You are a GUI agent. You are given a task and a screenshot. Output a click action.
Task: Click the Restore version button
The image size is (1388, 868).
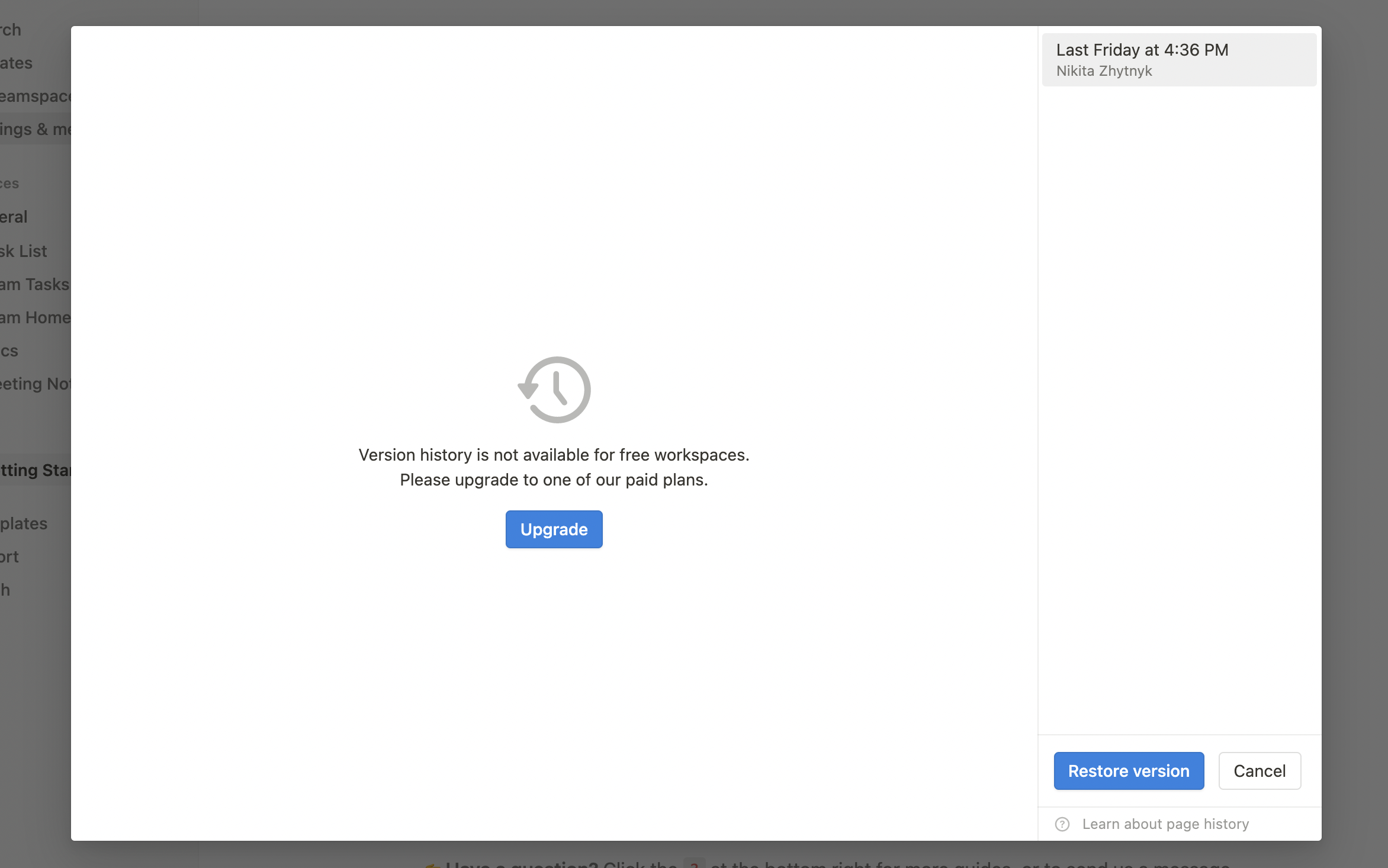point(1129,771)
